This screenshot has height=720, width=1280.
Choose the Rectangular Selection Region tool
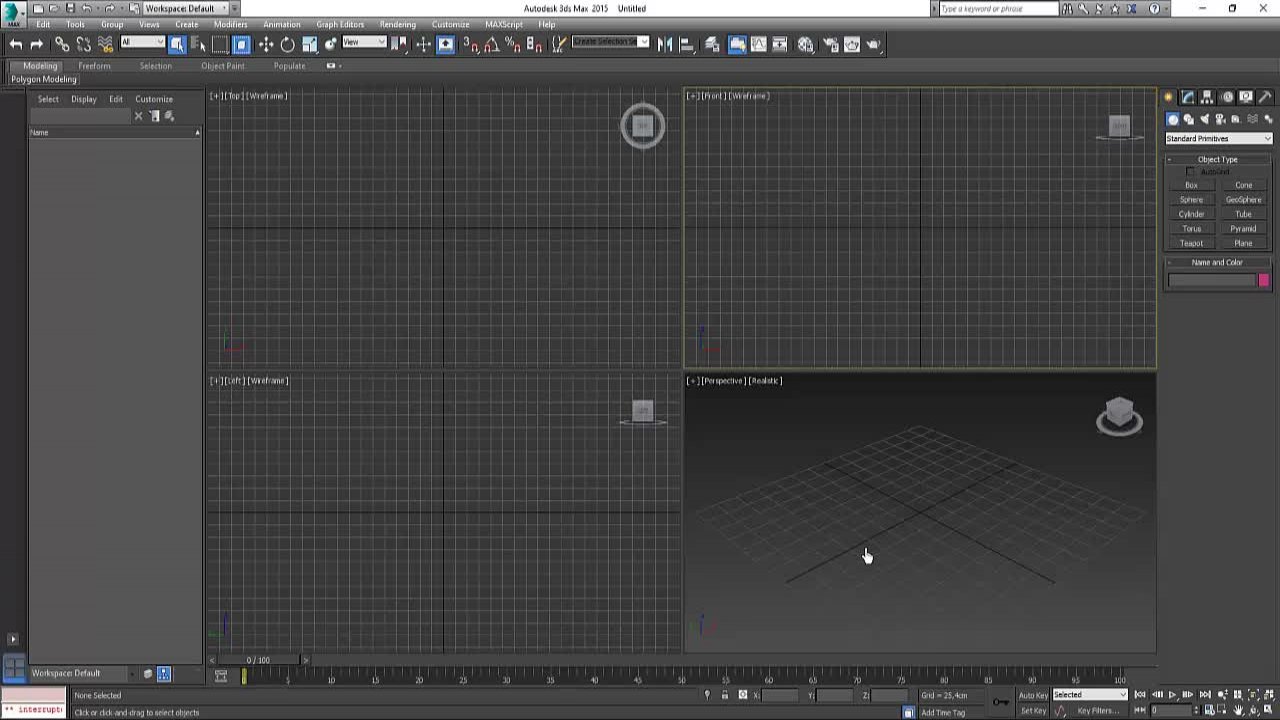220,44
